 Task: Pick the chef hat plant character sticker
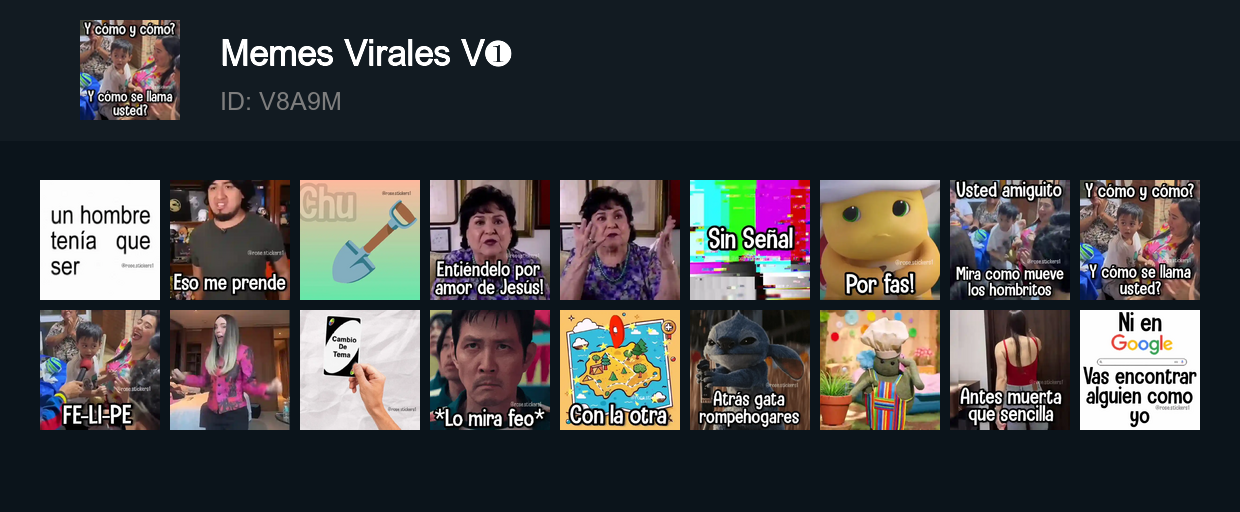tap(880, 370)
